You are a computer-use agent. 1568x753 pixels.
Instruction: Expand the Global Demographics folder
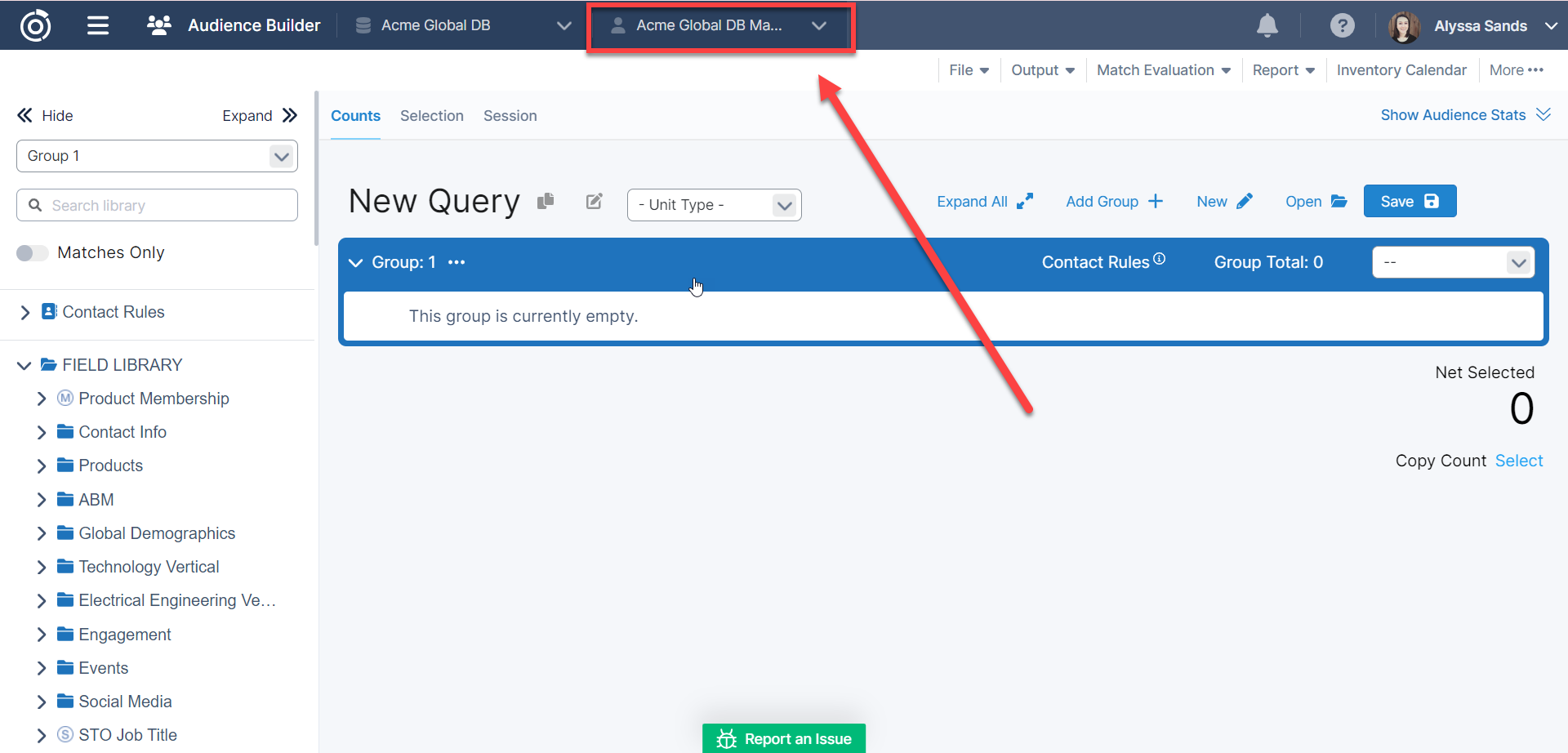tap(42, 534)
